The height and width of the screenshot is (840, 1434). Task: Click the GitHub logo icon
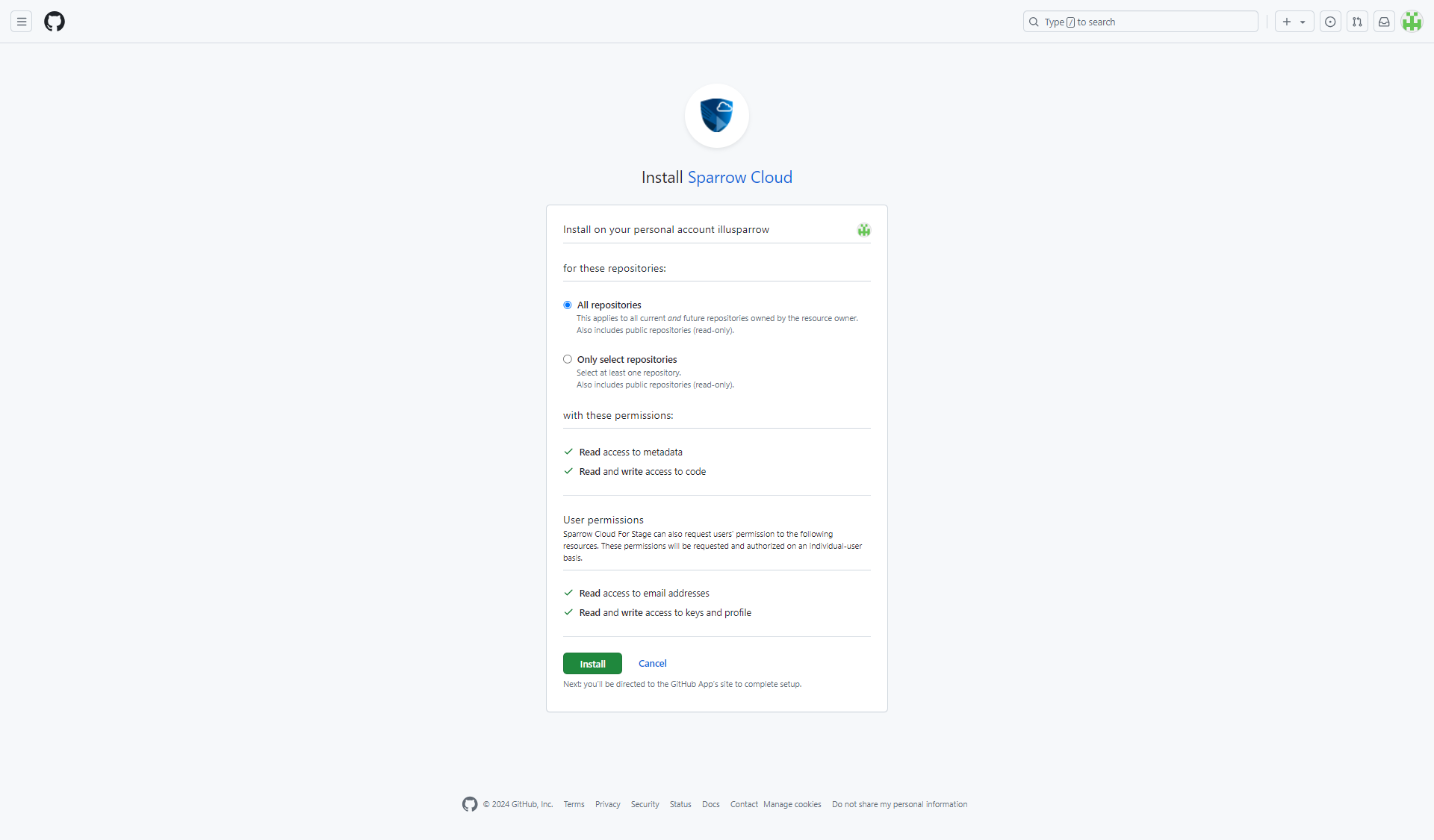click(54, 21)
